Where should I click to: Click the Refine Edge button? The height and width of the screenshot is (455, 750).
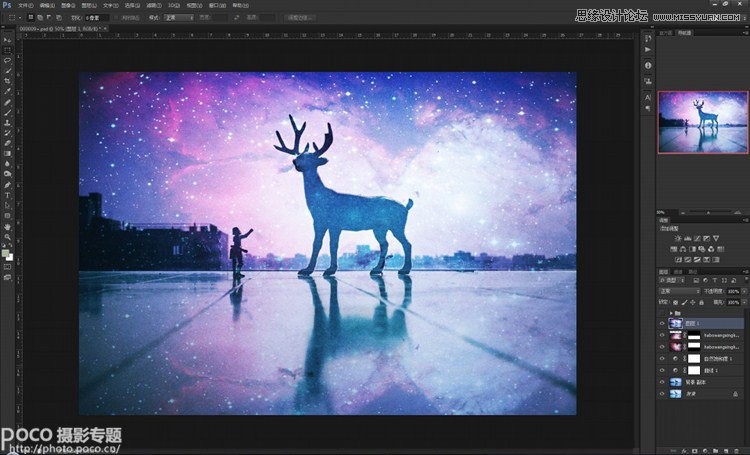(299, 18)
